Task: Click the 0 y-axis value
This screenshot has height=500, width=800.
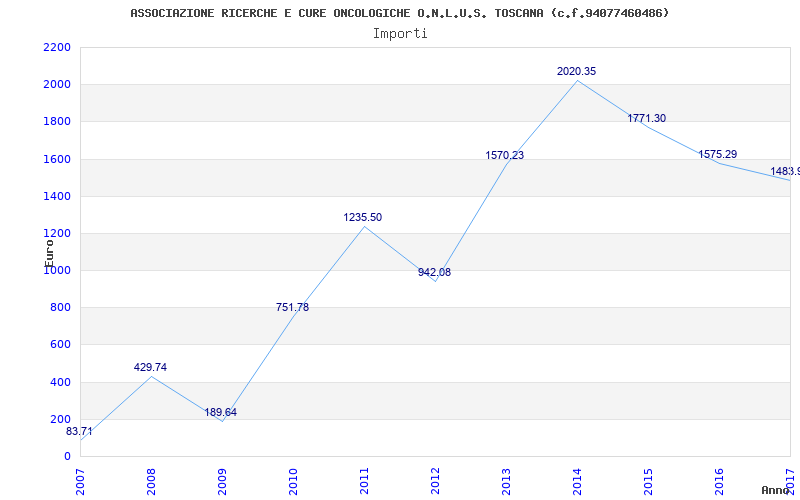Action: (67, 457)
